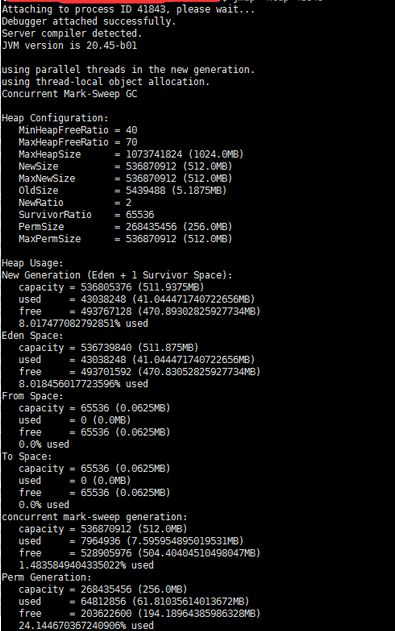Click the JVM version 20.45-b01 line
This screenshot has height=631, width=395.
pyautogui.click(x=69, y=45)
